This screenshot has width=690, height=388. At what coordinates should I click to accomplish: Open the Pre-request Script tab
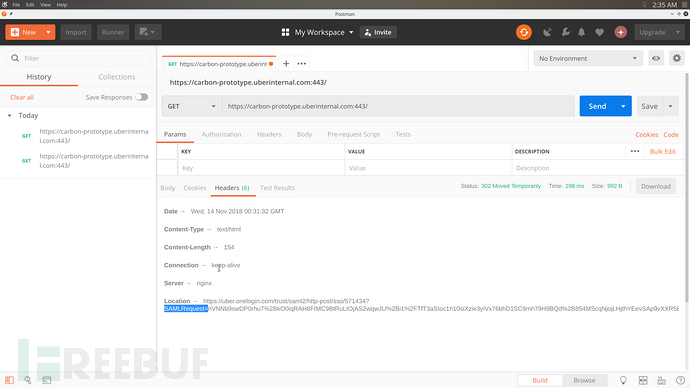[x=353, y=134]
